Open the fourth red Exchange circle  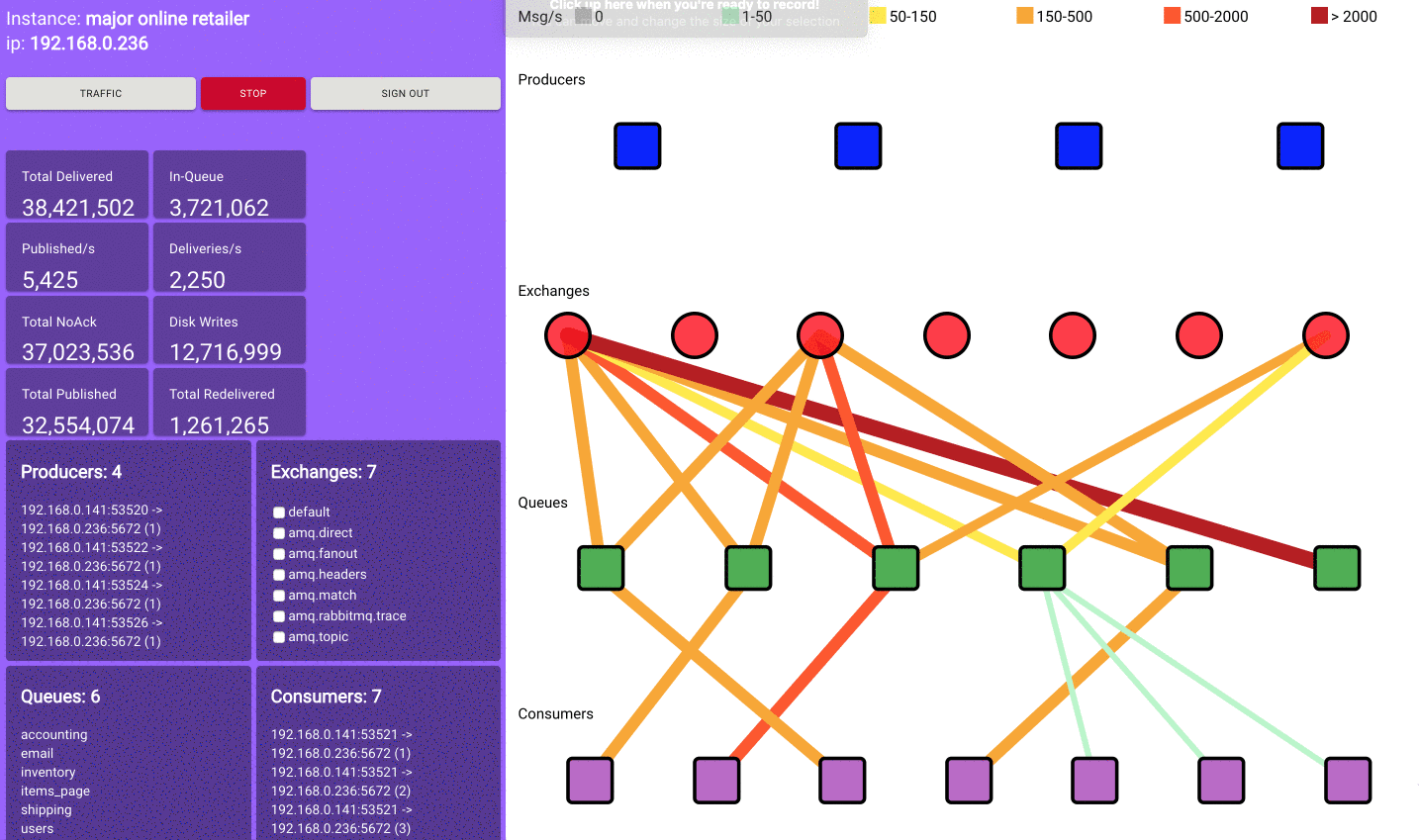(x=946, y=334)
